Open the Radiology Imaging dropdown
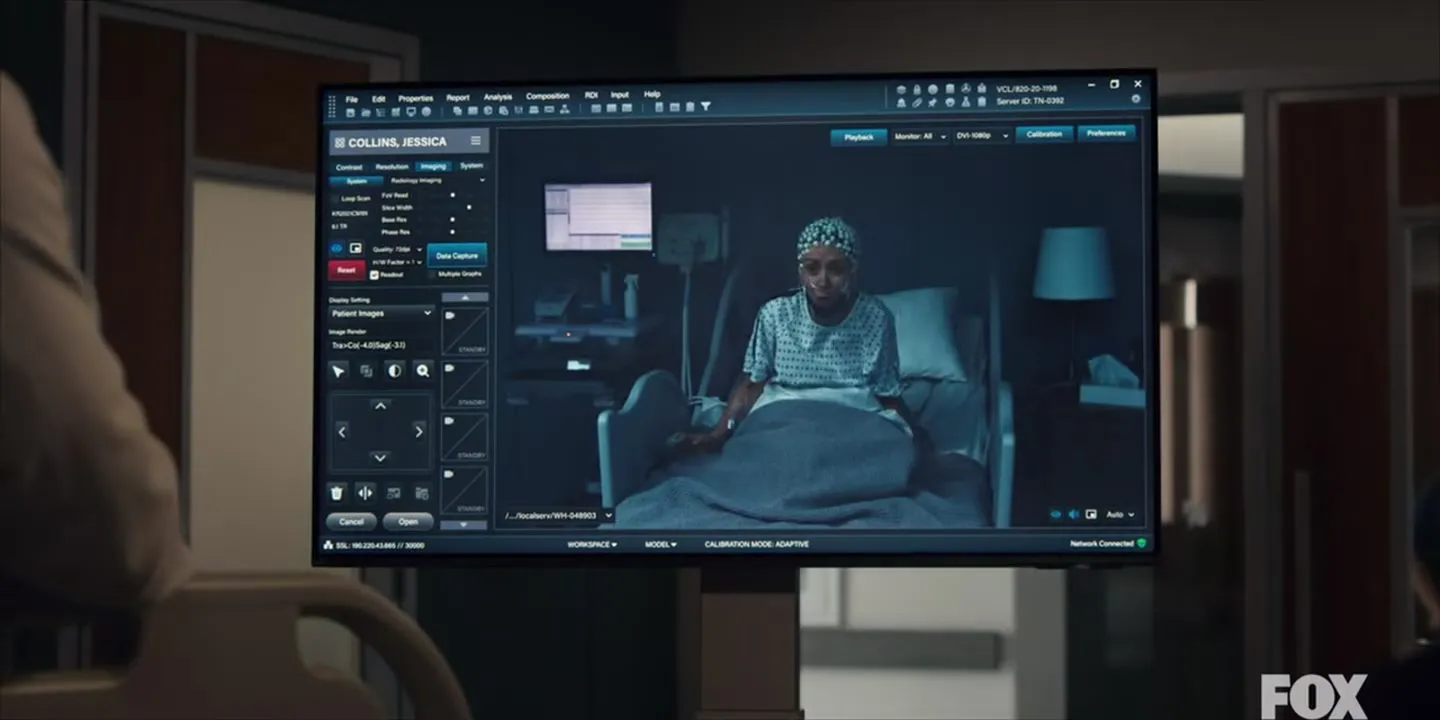 [438, 181]
